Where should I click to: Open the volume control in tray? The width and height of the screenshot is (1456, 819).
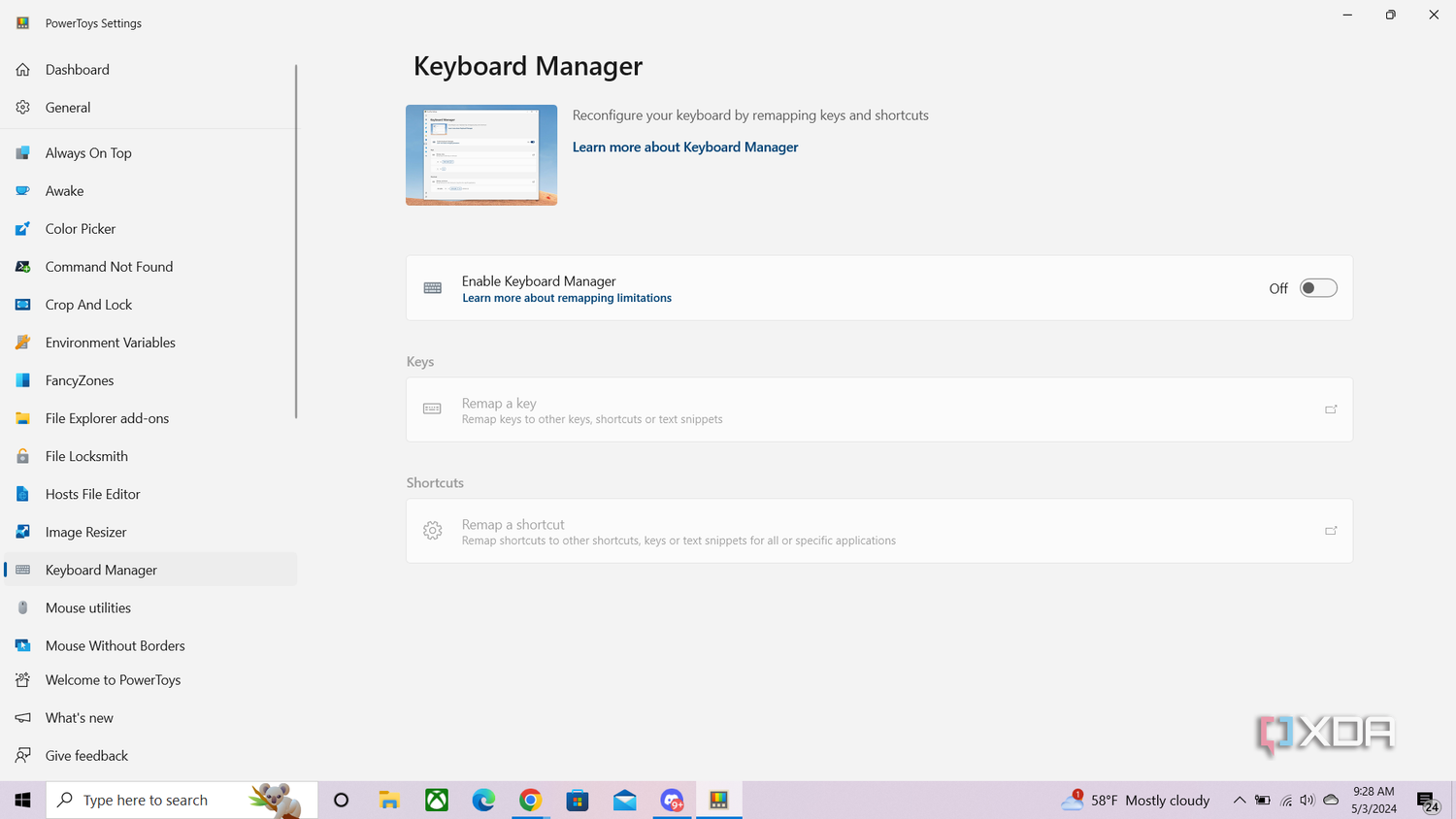[x=1307, y=801]
